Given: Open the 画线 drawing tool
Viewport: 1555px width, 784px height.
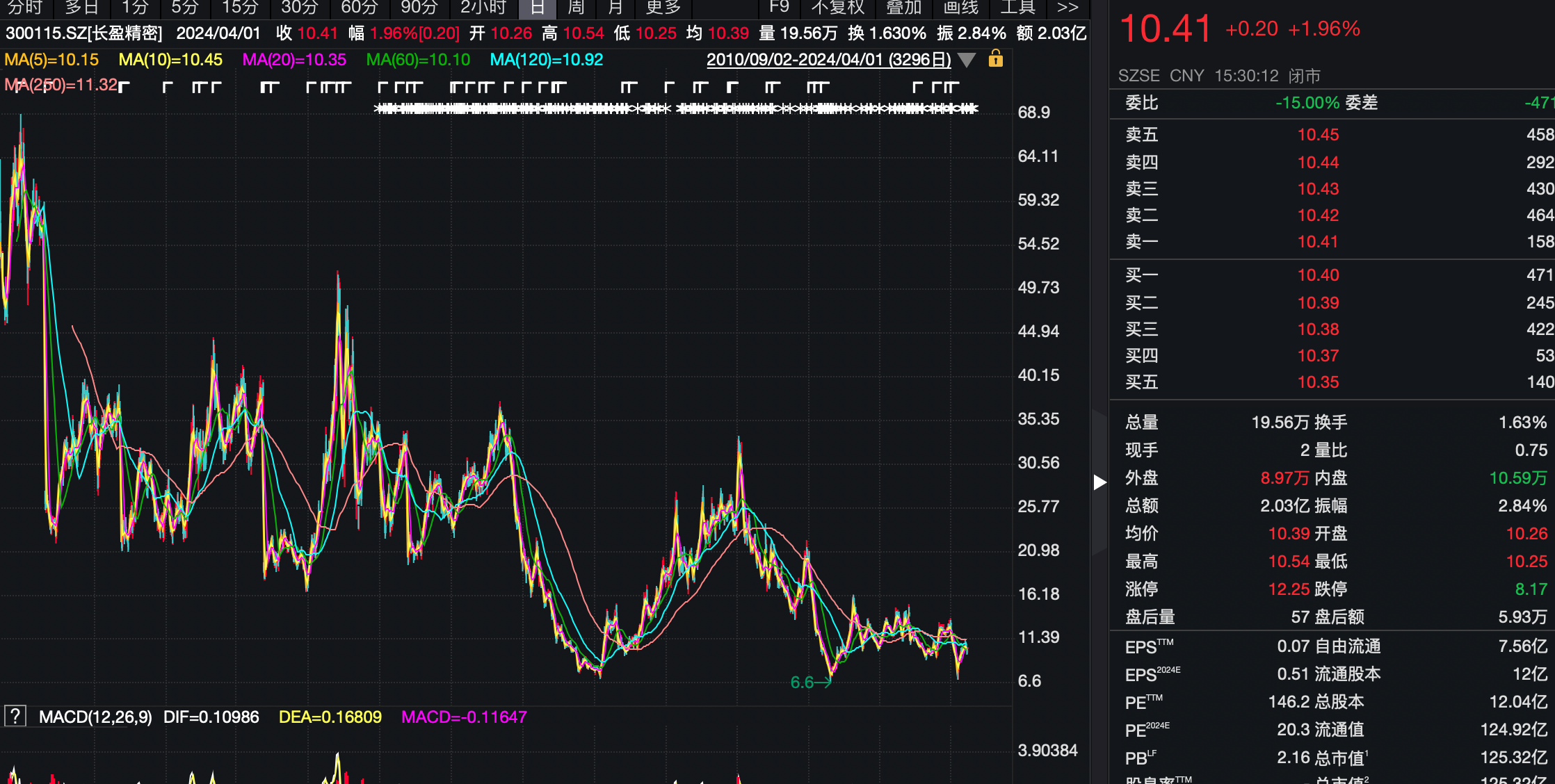Looking at the screenshot, I should (x=960, y=8).
